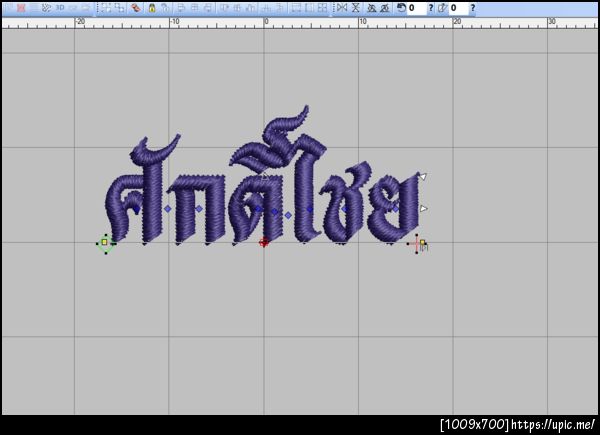Image resolution: width=600 pixels, height=435 pixels.
Task: Click the yellow closed padlock Lock icon
Action: 152,8
